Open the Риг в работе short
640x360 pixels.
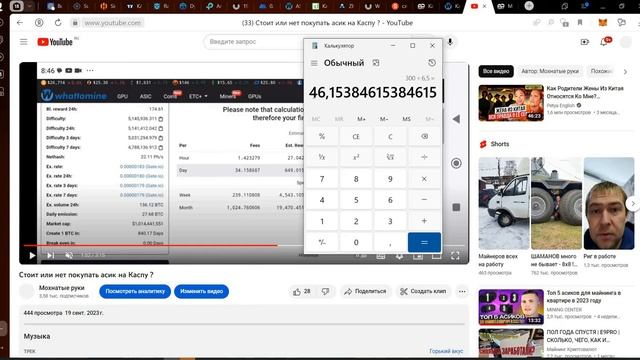click(x=609, y=203)
